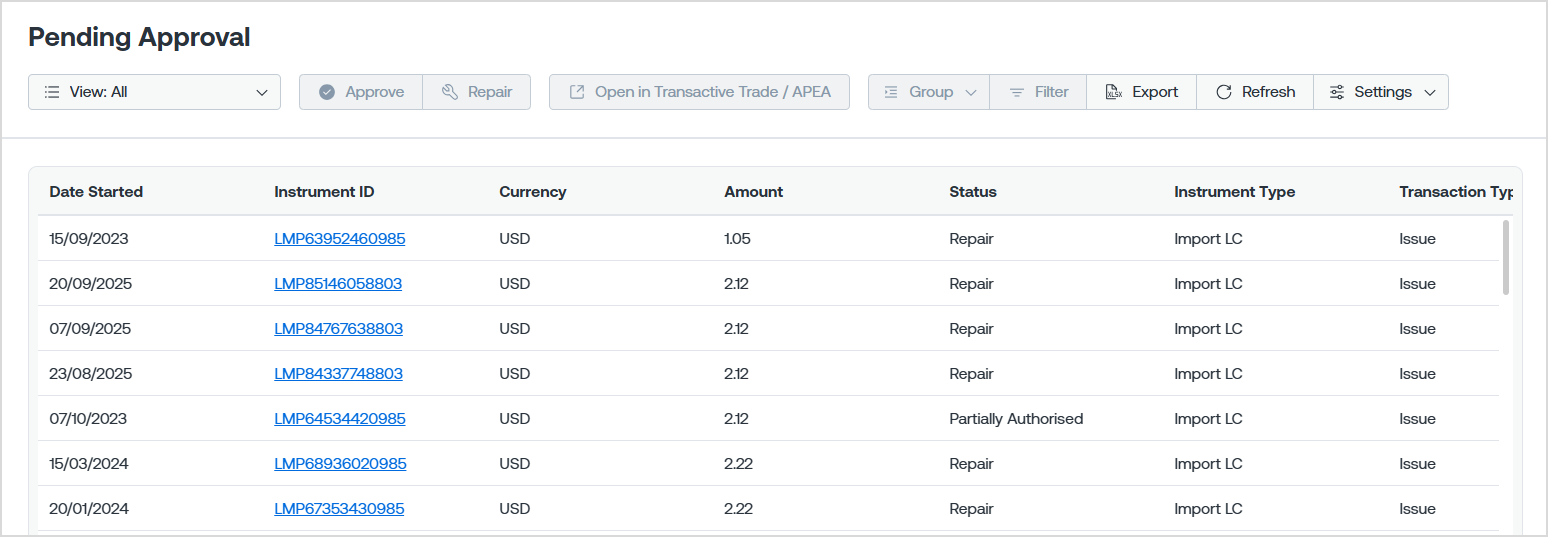
Task: Click date cell 07/09/2025
Action: [x=90, y=329]
